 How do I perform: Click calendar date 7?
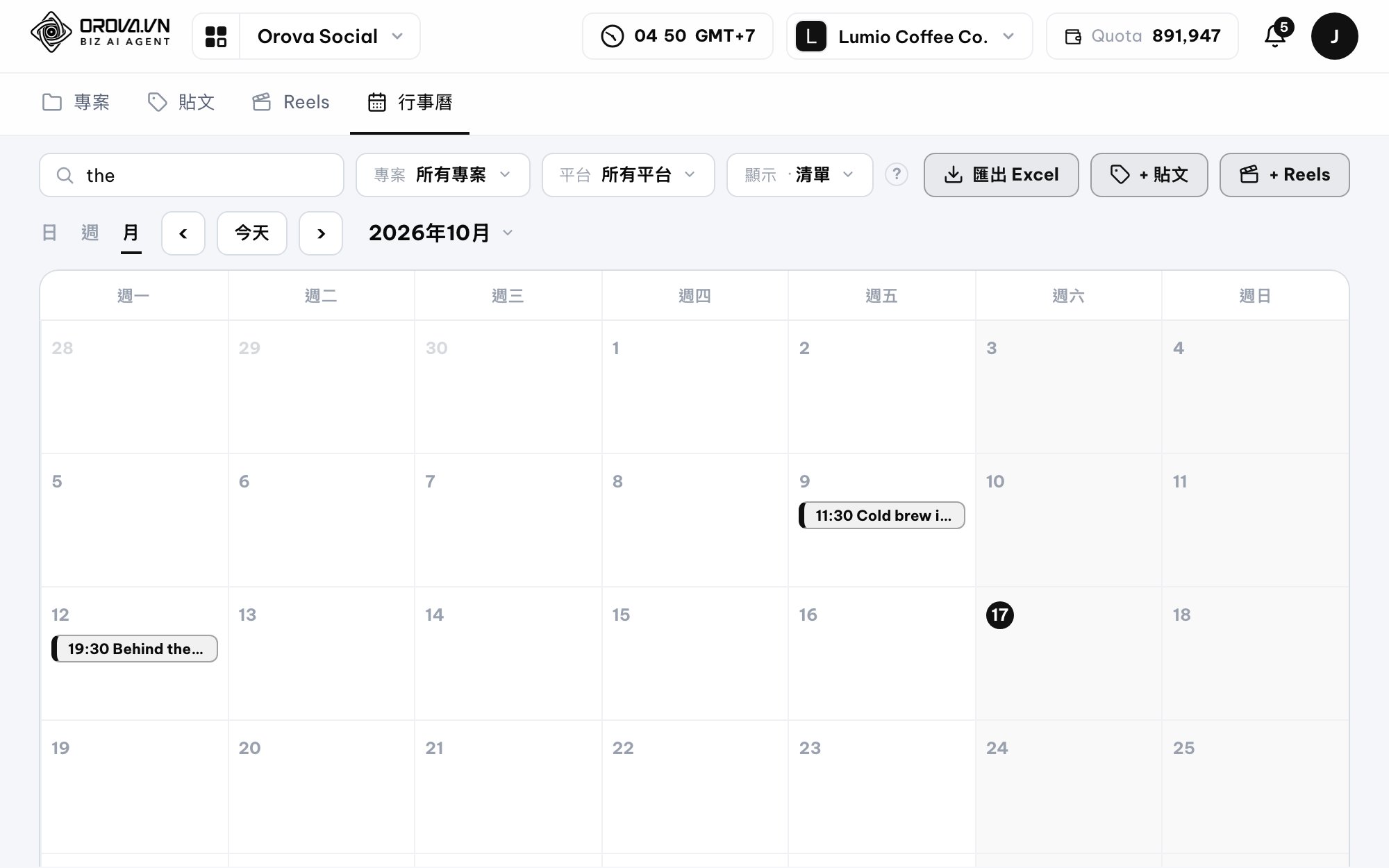pos(431,482)
